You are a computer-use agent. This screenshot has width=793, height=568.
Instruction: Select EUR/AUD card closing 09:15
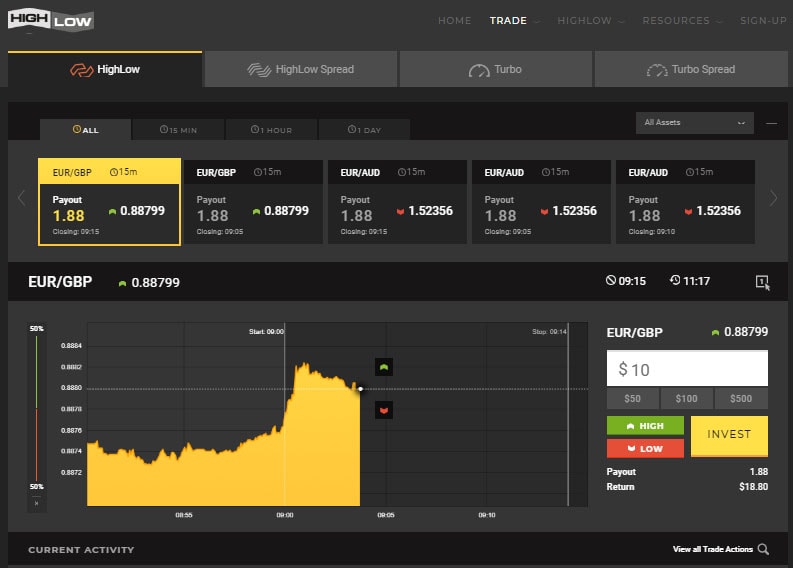tap(398, 202)
